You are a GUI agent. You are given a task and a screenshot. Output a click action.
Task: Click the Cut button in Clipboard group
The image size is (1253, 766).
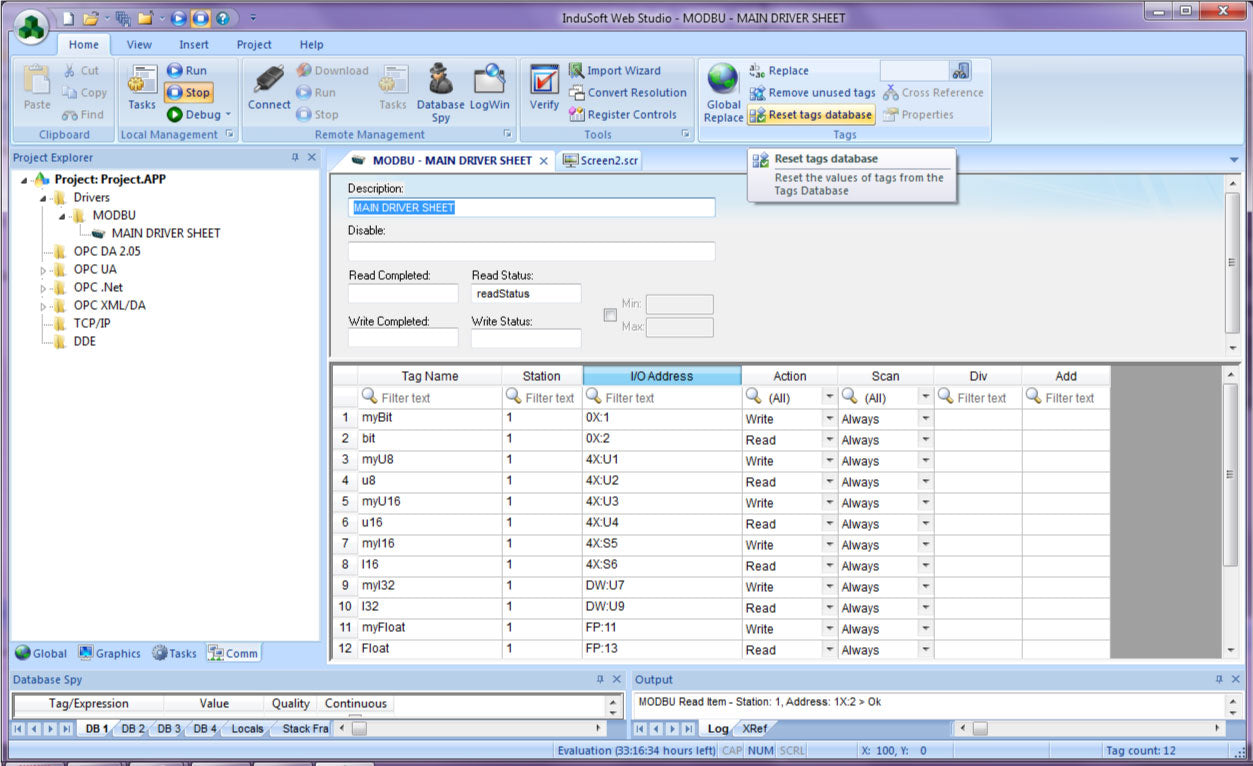tap(80, 71)
